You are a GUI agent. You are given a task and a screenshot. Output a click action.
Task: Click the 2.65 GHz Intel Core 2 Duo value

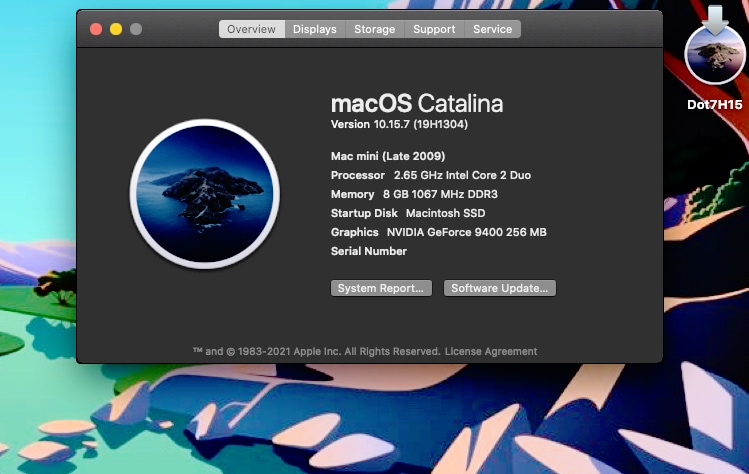(x=462, y=175)
